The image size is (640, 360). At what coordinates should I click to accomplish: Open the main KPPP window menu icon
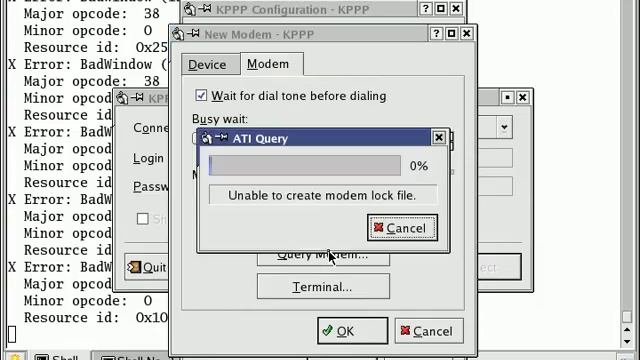pos(122,98)
